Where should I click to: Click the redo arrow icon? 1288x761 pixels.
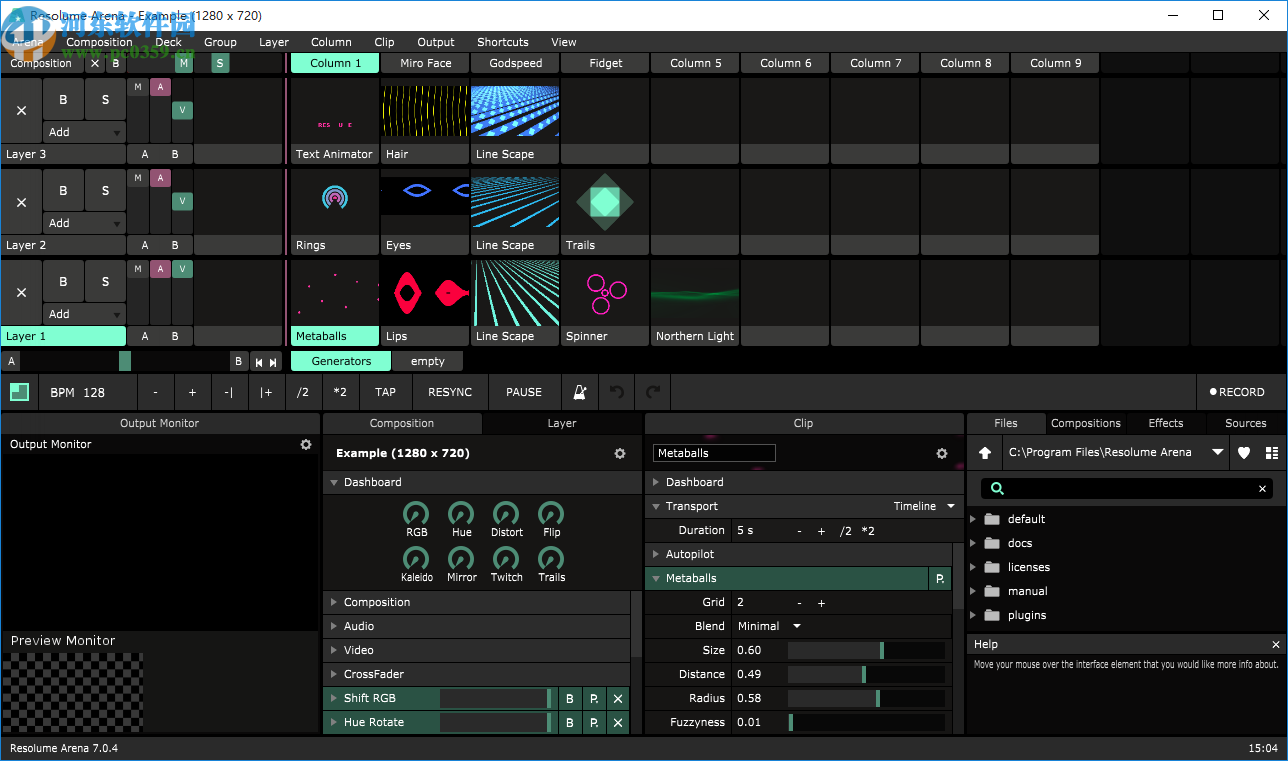tap(653, 392)
